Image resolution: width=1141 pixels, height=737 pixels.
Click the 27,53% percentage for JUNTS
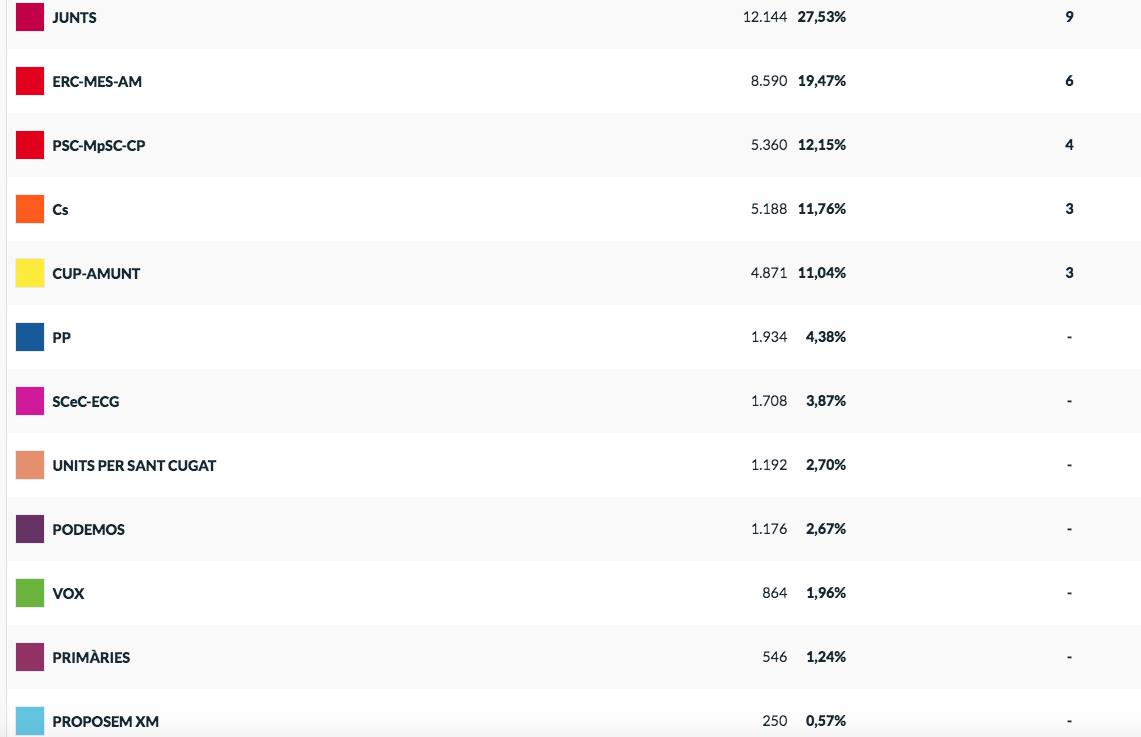tap(822, 17)
